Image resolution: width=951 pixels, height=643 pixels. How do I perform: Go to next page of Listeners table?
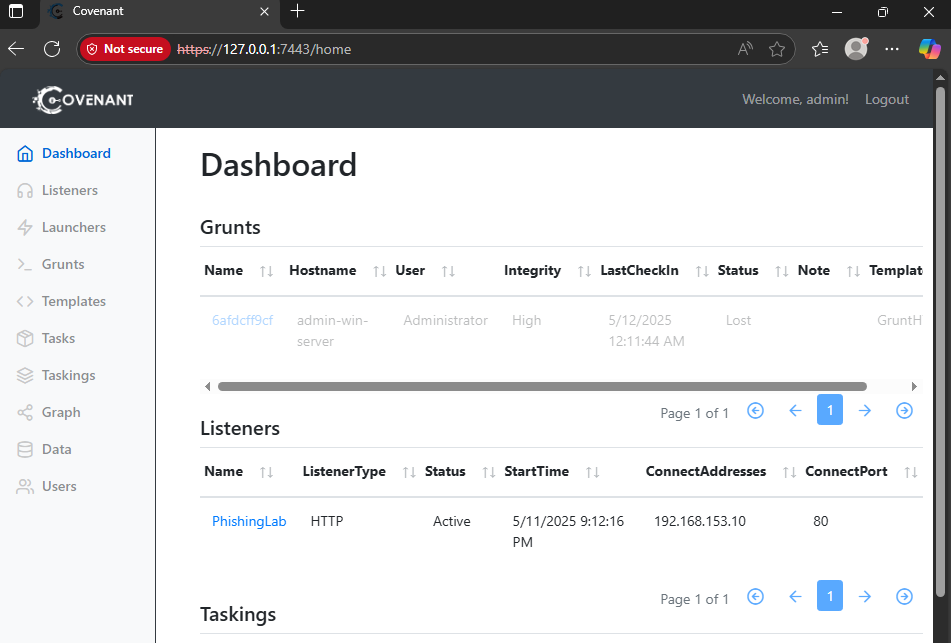coord(865,597)
